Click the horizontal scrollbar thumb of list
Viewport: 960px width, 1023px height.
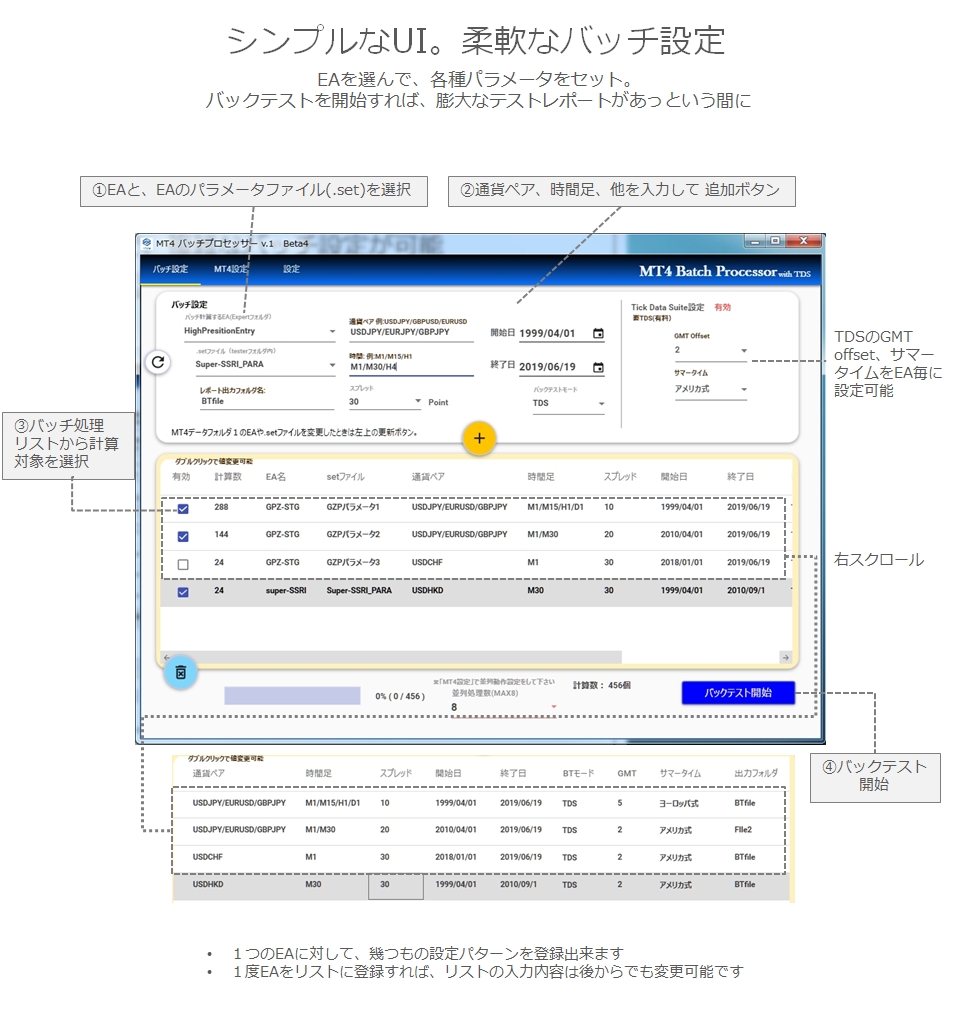[x=397, y=658]
